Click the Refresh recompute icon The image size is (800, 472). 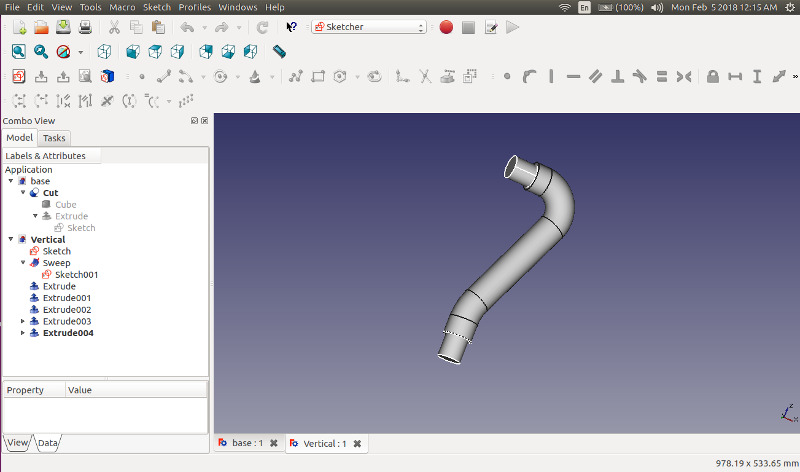pos(262,27)
